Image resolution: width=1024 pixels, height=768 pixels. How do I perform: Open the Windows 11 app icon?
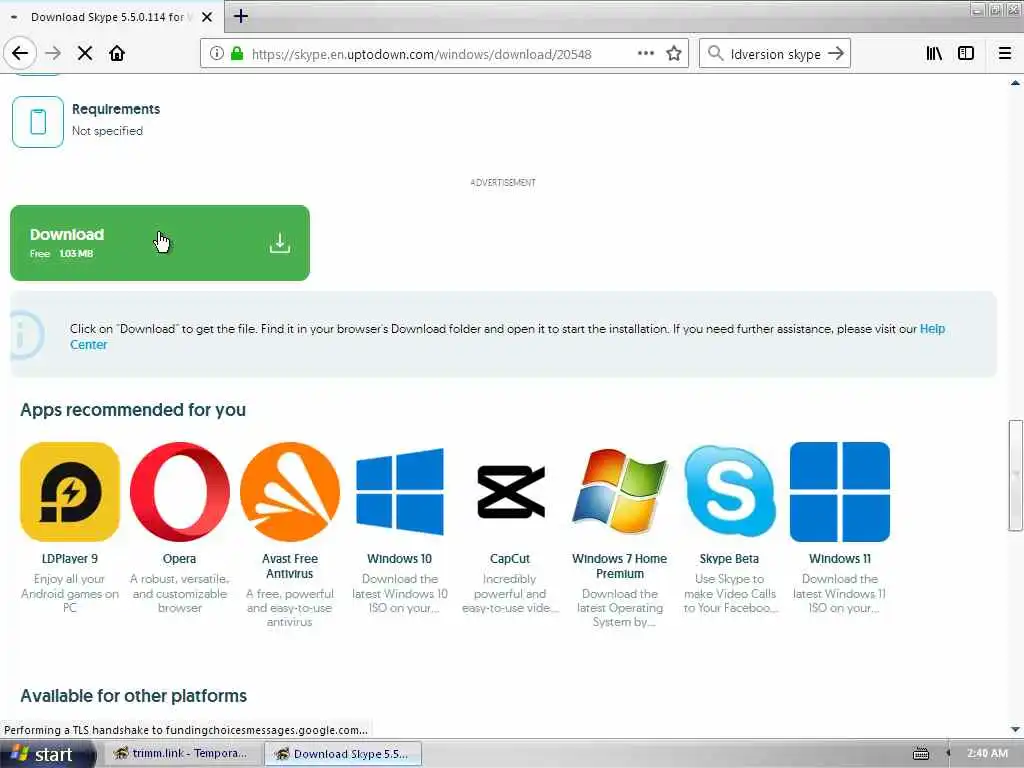[840, 492]
